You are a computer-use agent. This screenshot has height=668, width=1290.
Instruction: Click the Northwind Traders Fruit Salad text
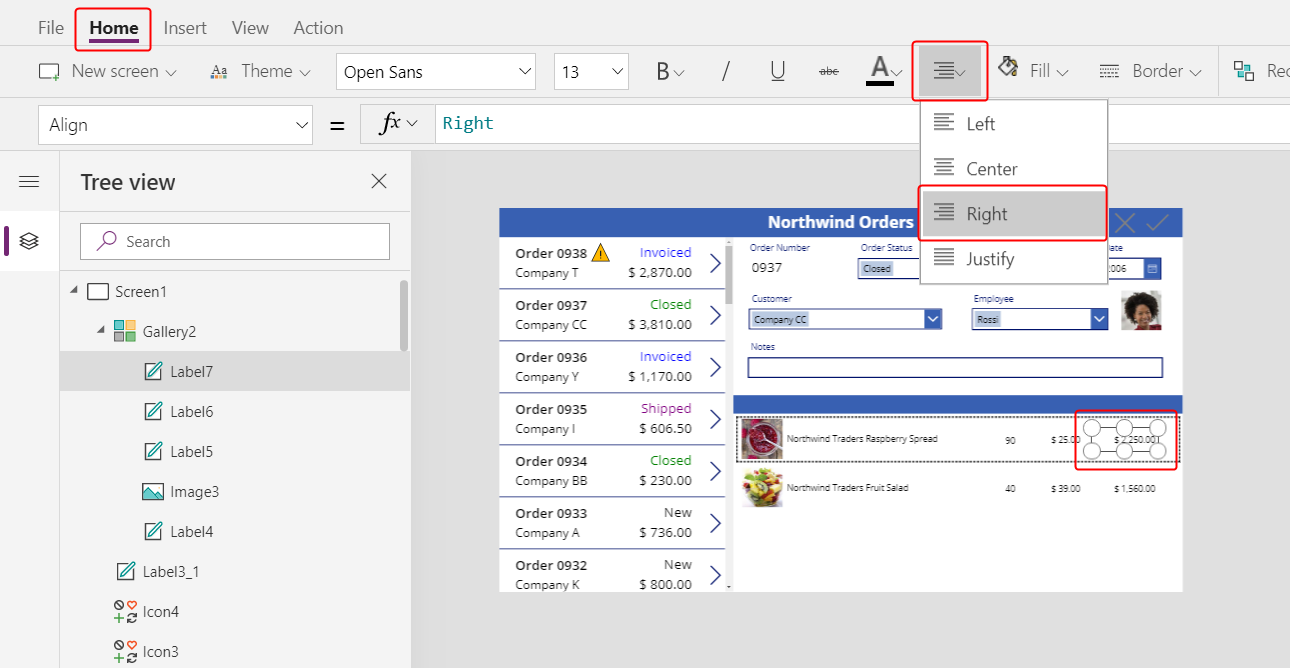click(x=847, y=488)
